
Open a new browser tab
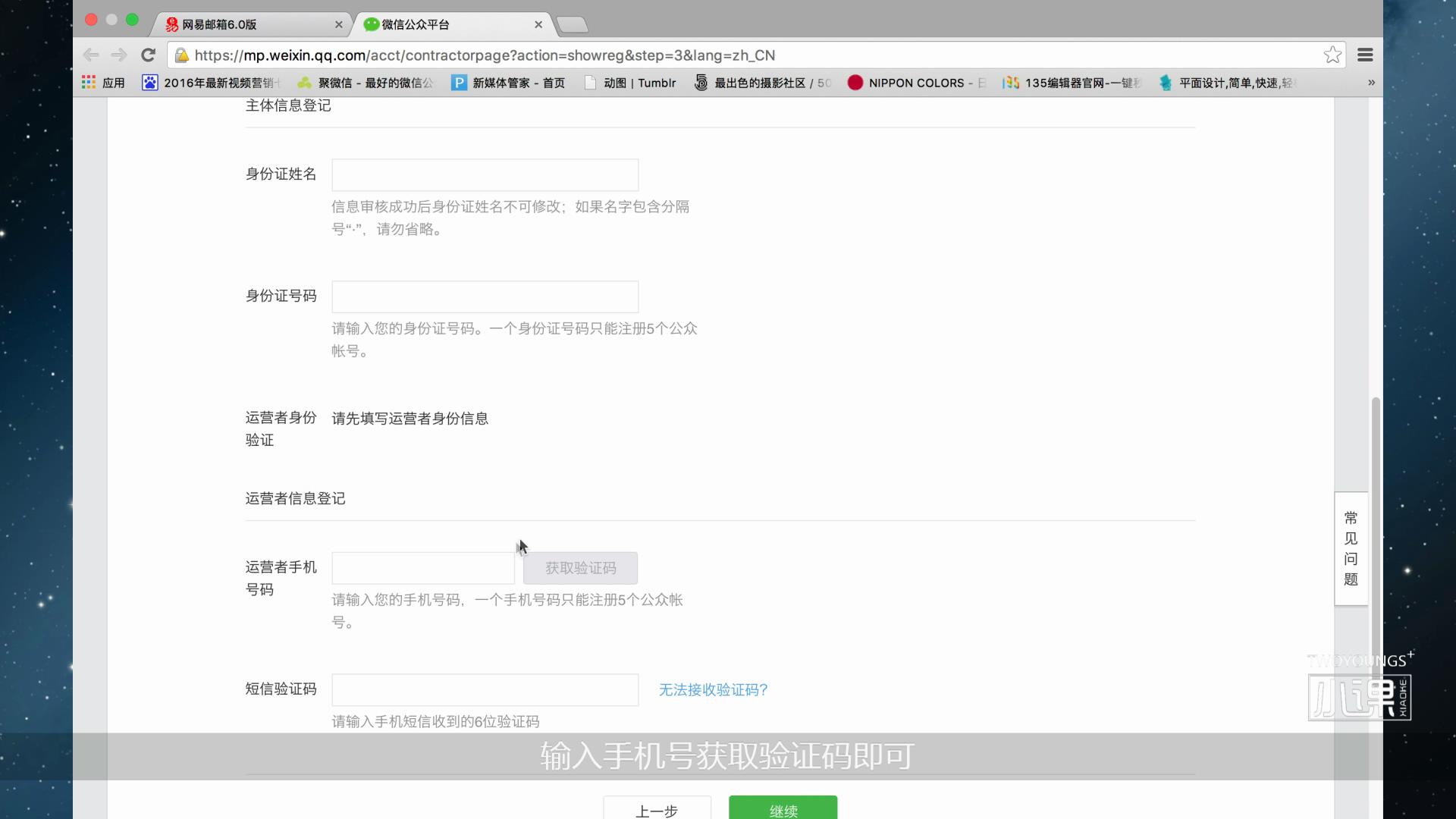pos(573,24)
